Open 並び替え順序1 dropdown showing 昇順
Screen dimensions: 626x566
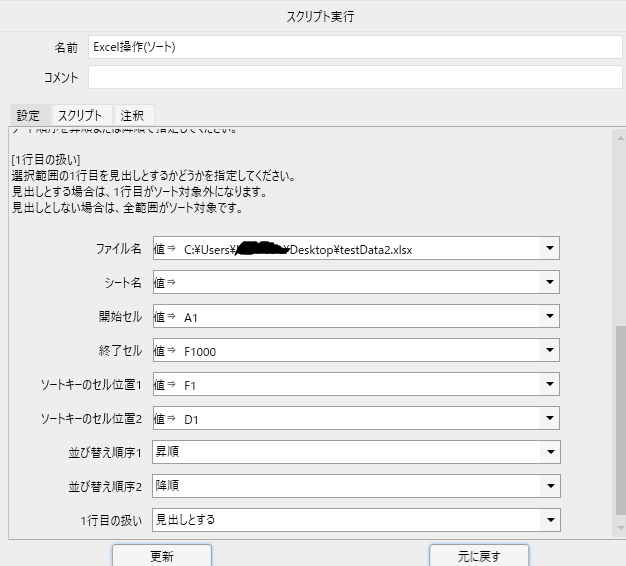[x=549, y=452]
